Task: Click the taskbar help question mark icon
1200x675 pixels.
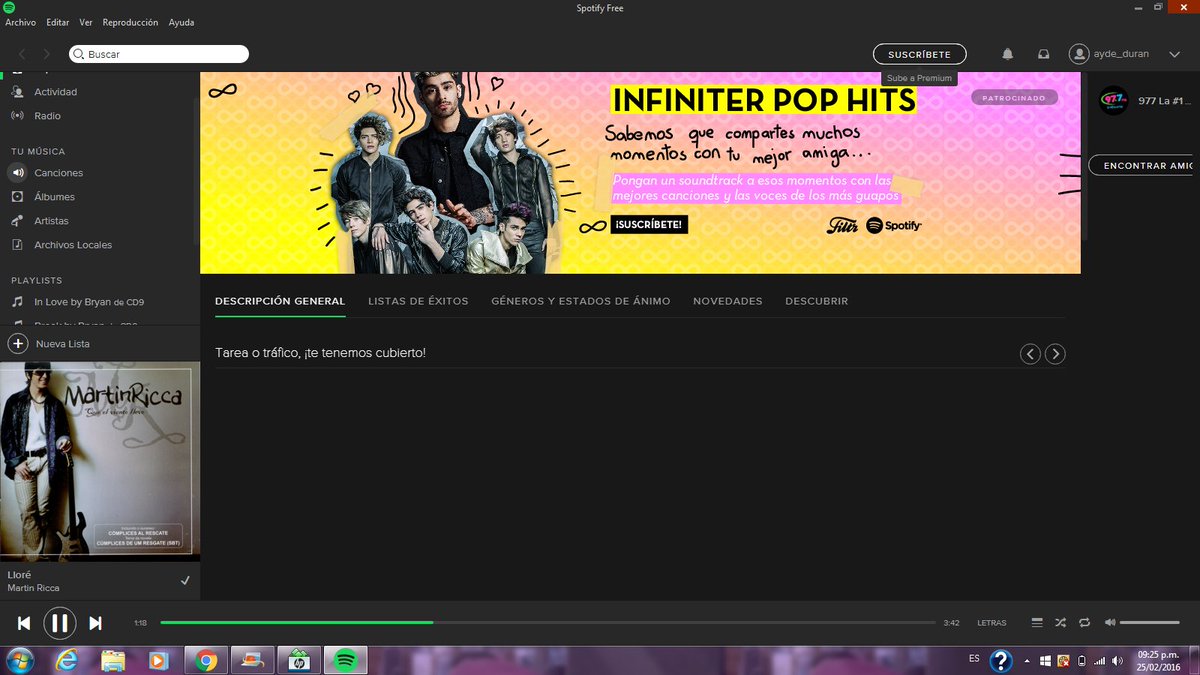Action: (x=1001, y=660)
